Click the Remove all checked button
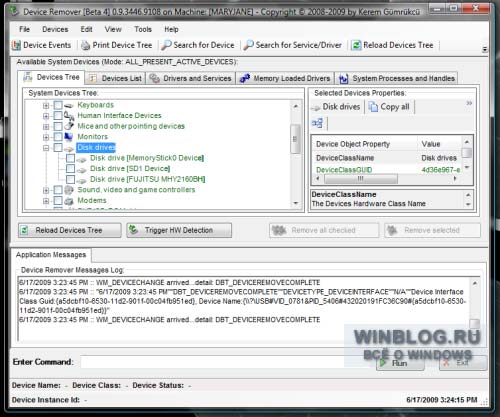Screen dimensions: 500x417 [324, 230]
